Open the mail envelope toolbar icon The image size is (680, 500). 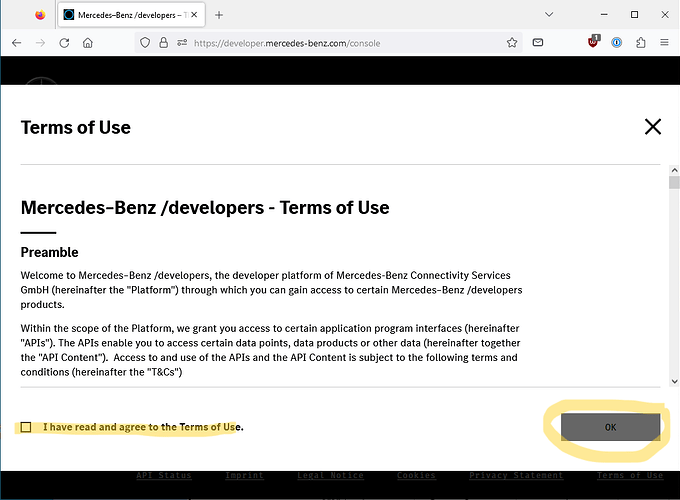pyautogui.click(x=538, y=42)
